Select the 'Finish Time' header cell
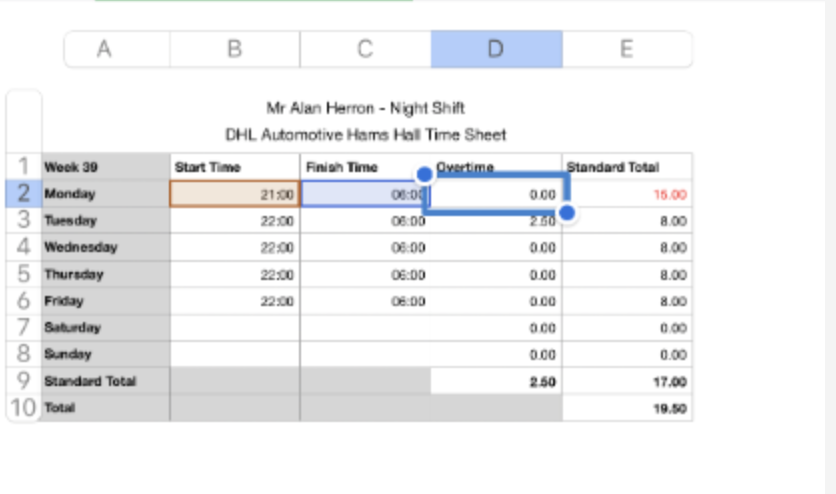Viewport: 836px width, 494px height. click(365, 167)
